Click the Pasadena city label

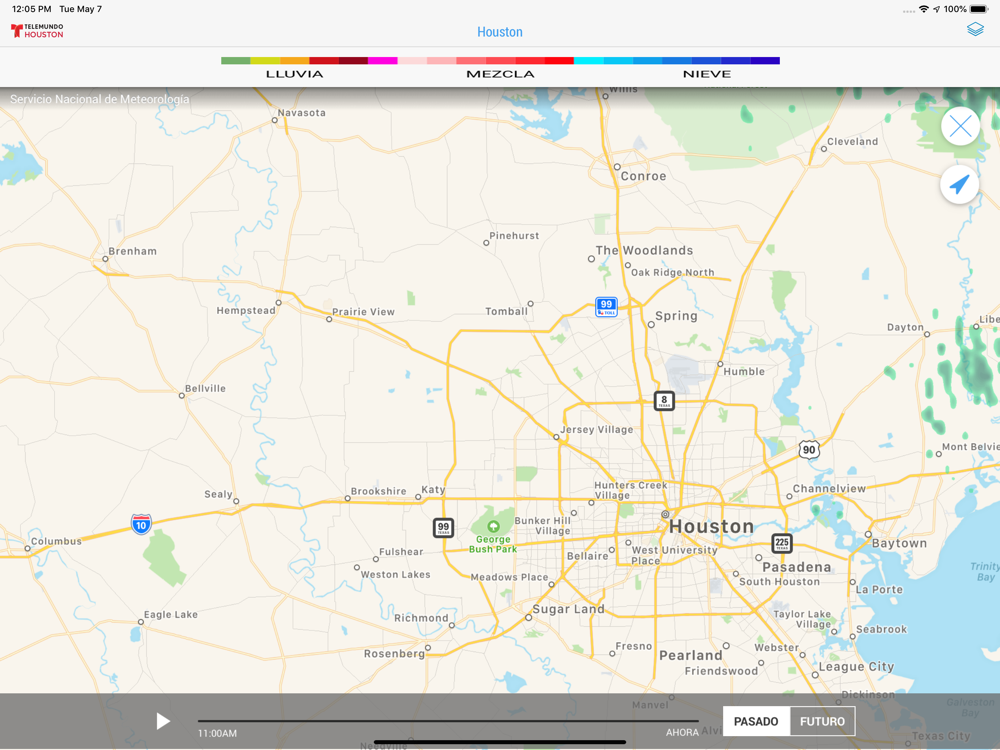(797, 567)
